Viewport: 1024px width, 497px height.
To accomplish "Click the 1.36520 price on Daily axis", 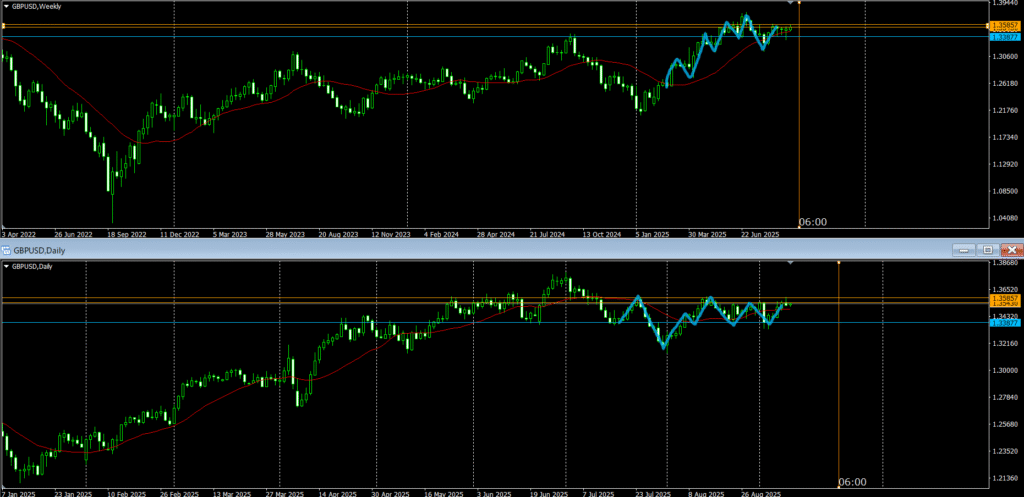I will (1004, 289).
